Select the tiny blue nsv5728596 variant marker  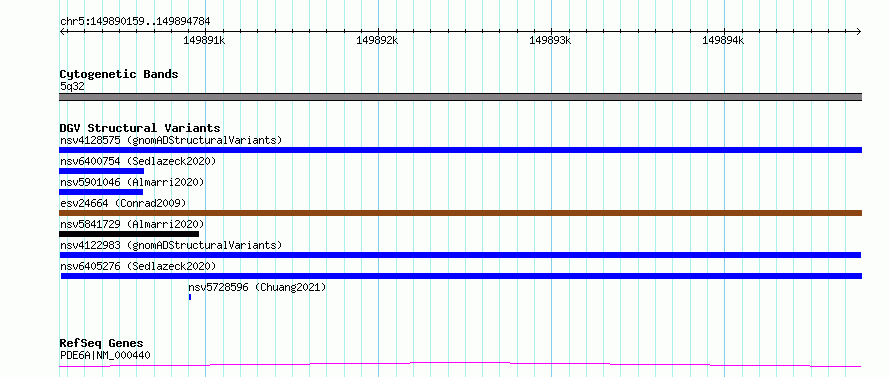(190, 297)
